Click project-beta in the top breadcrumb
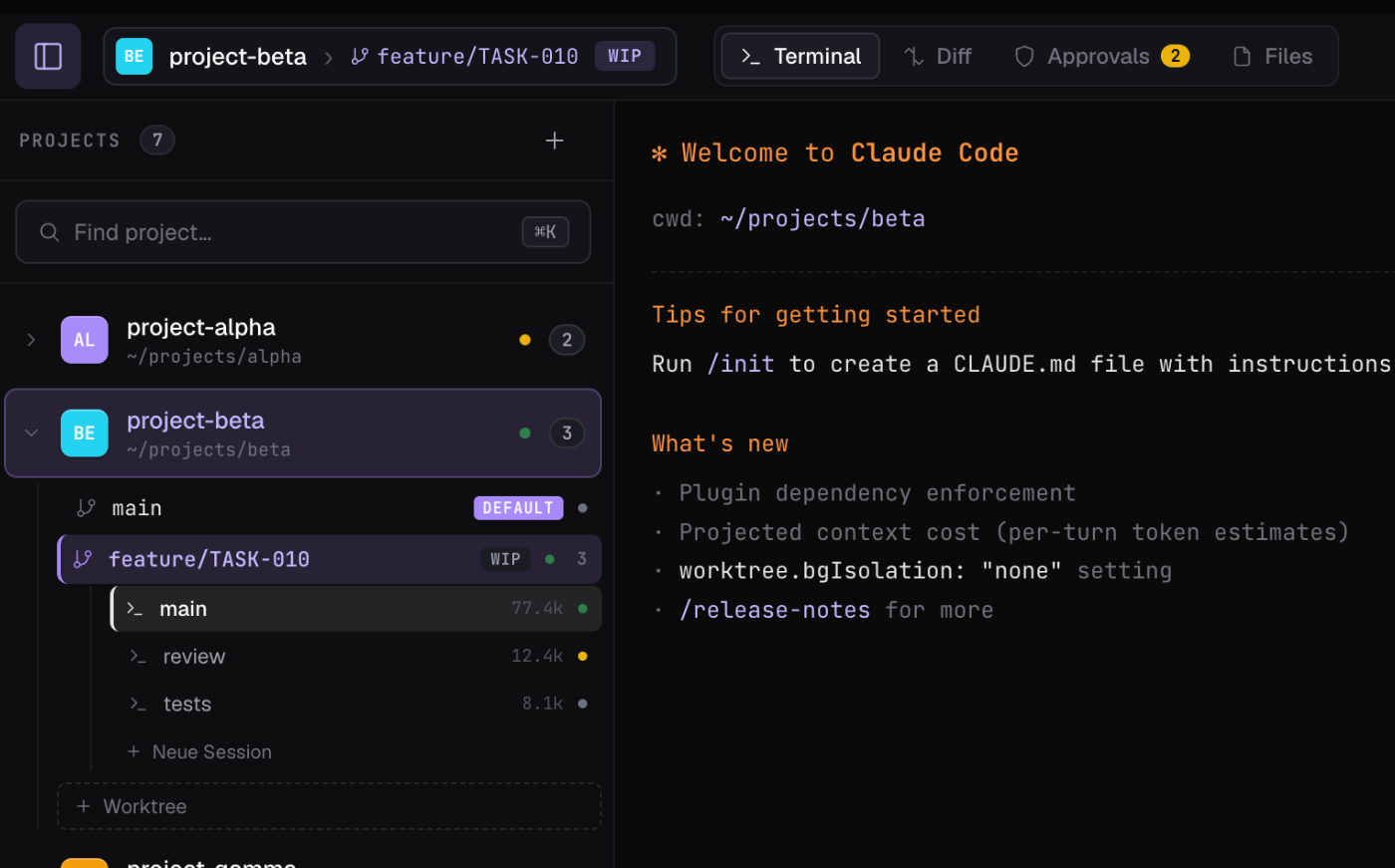The height and width of the screenshot is (868, 1395). coord(237,57)
